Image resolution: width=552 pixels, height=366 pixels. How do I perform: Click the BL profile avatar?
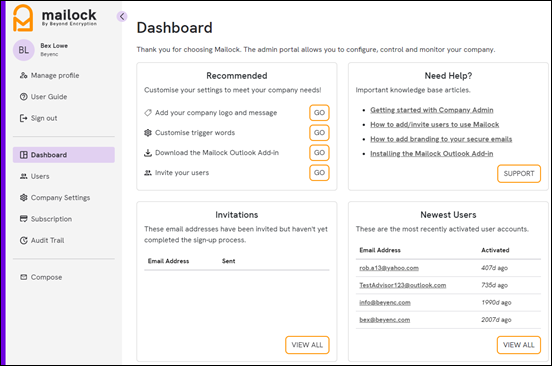pos(24,50)
